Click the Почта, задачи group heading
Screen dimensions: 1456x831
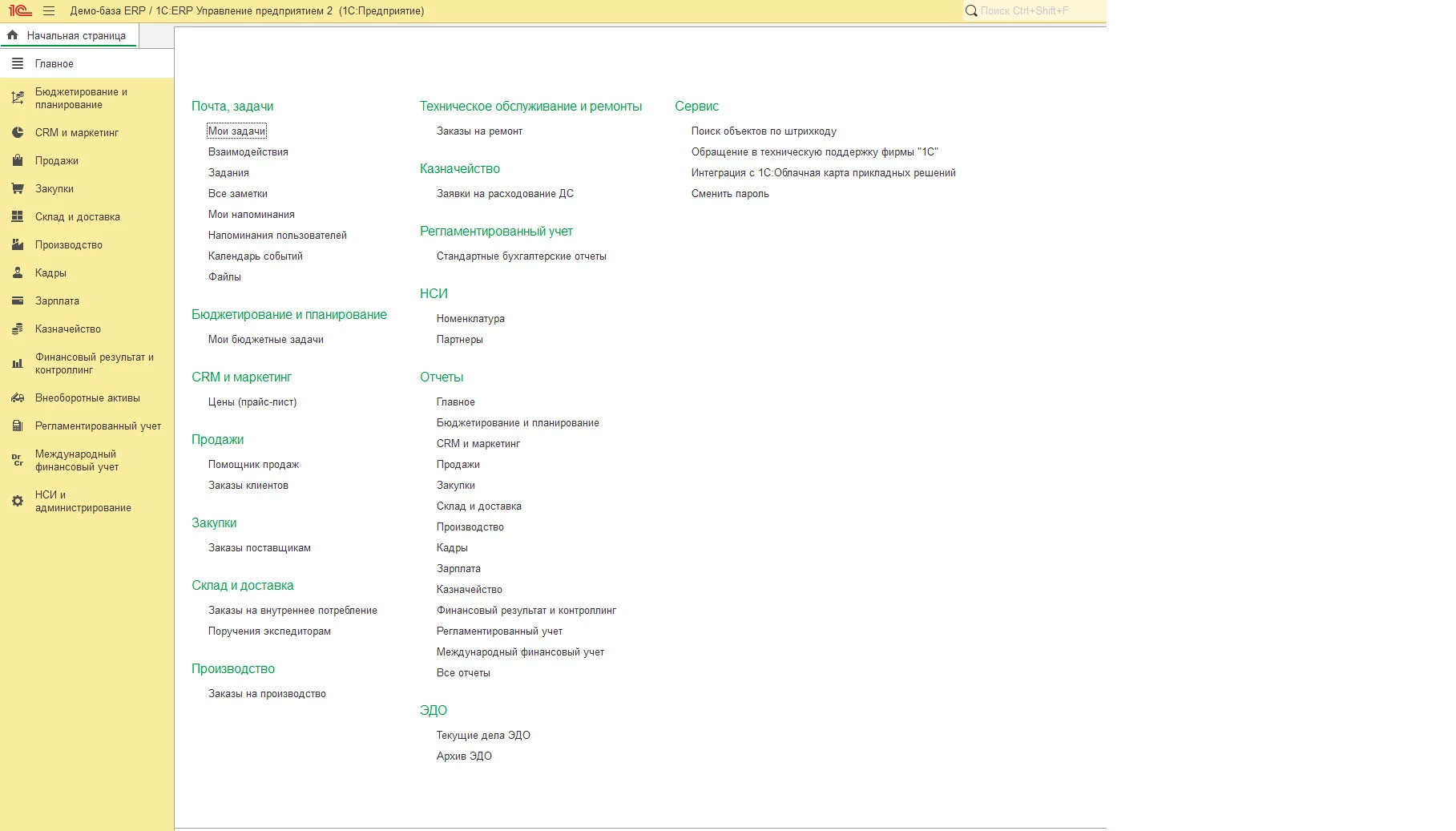click(x=232, y=106)
